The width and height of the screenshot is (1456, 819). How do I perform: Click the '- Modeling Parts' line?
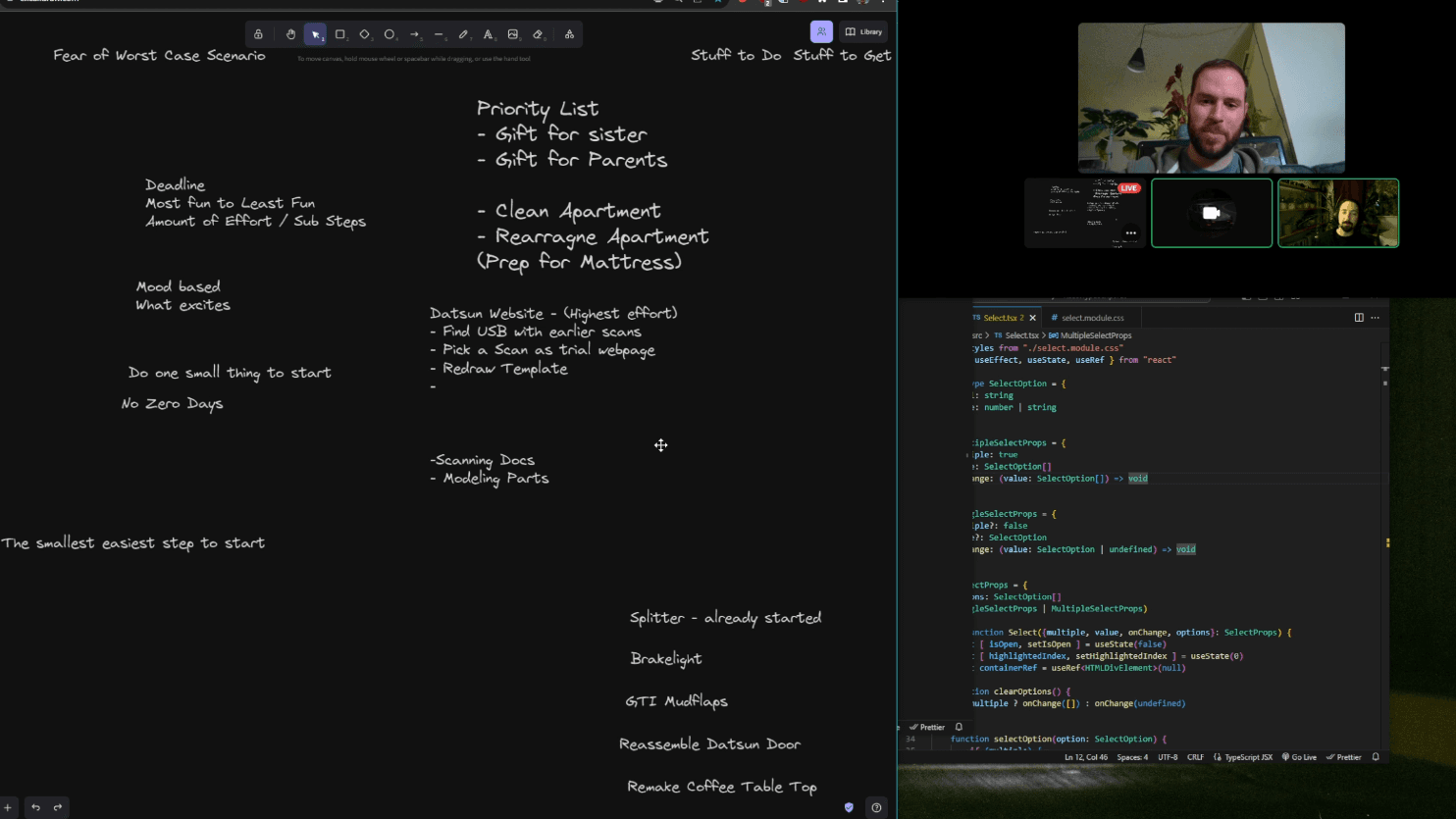pyautogui.click(x=489, y=479)
